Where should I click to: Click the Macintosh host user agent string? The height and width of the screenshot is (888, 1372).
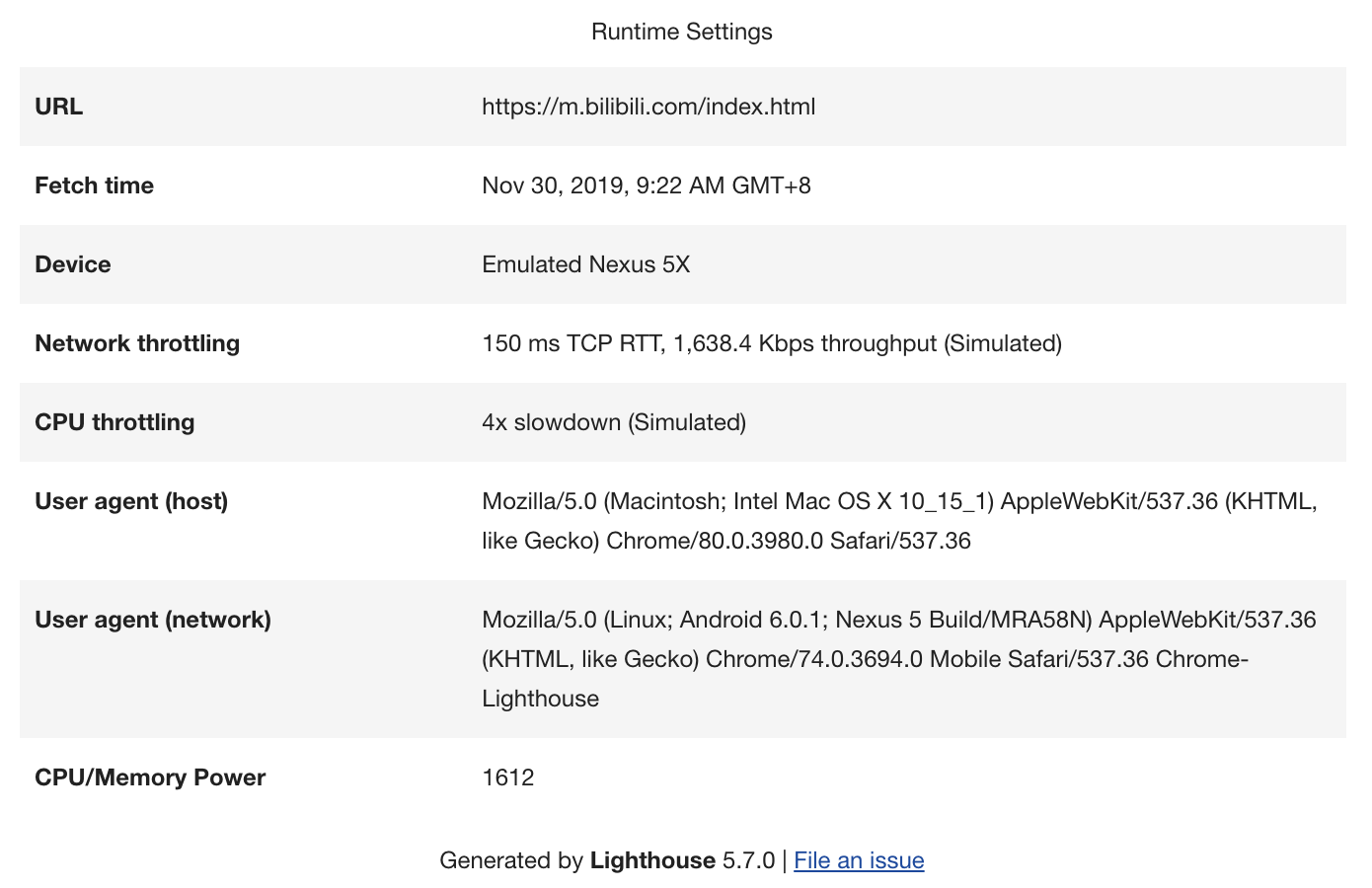[898, 521]
